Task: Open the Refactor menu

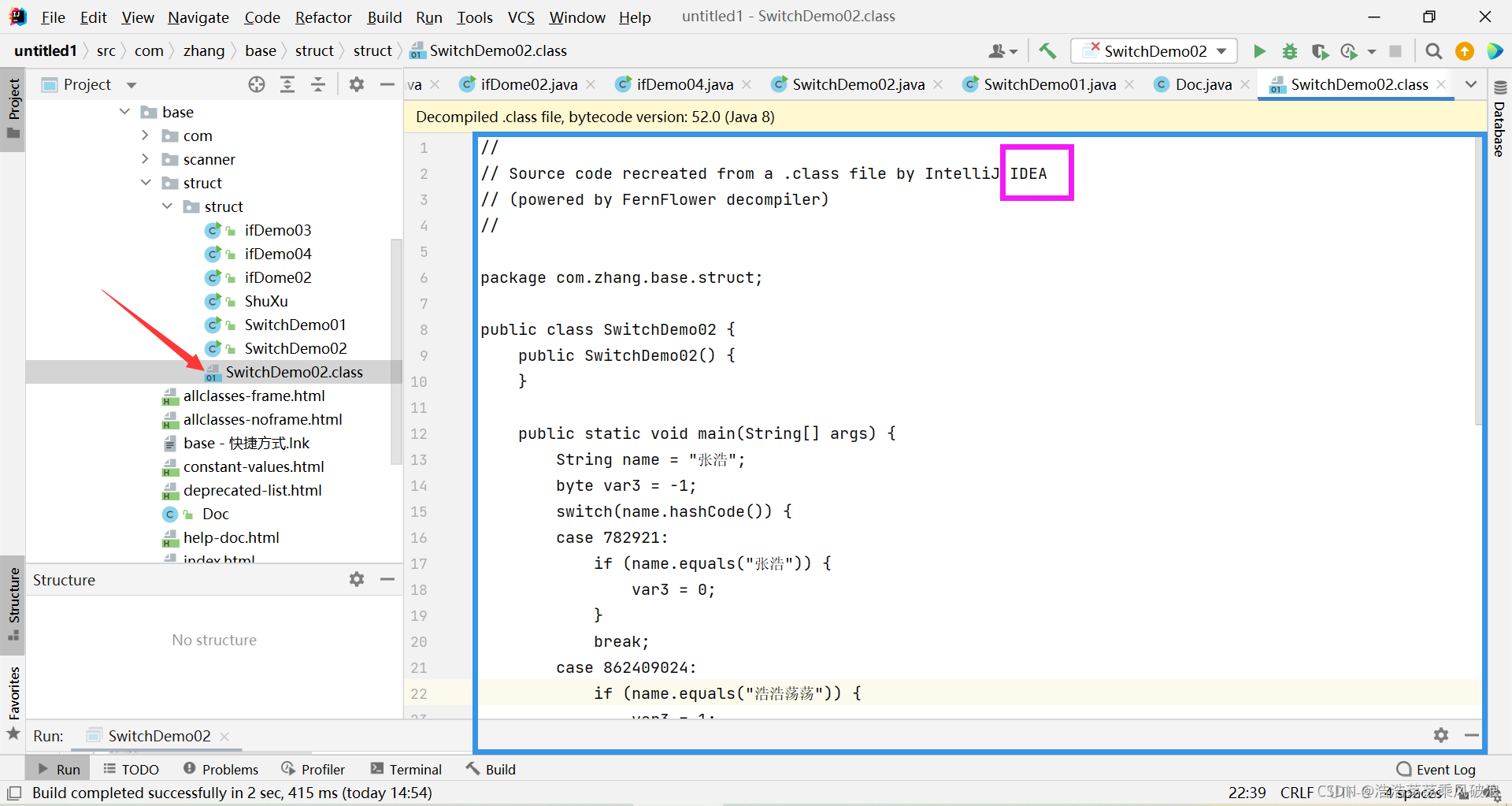Action: 323,17
